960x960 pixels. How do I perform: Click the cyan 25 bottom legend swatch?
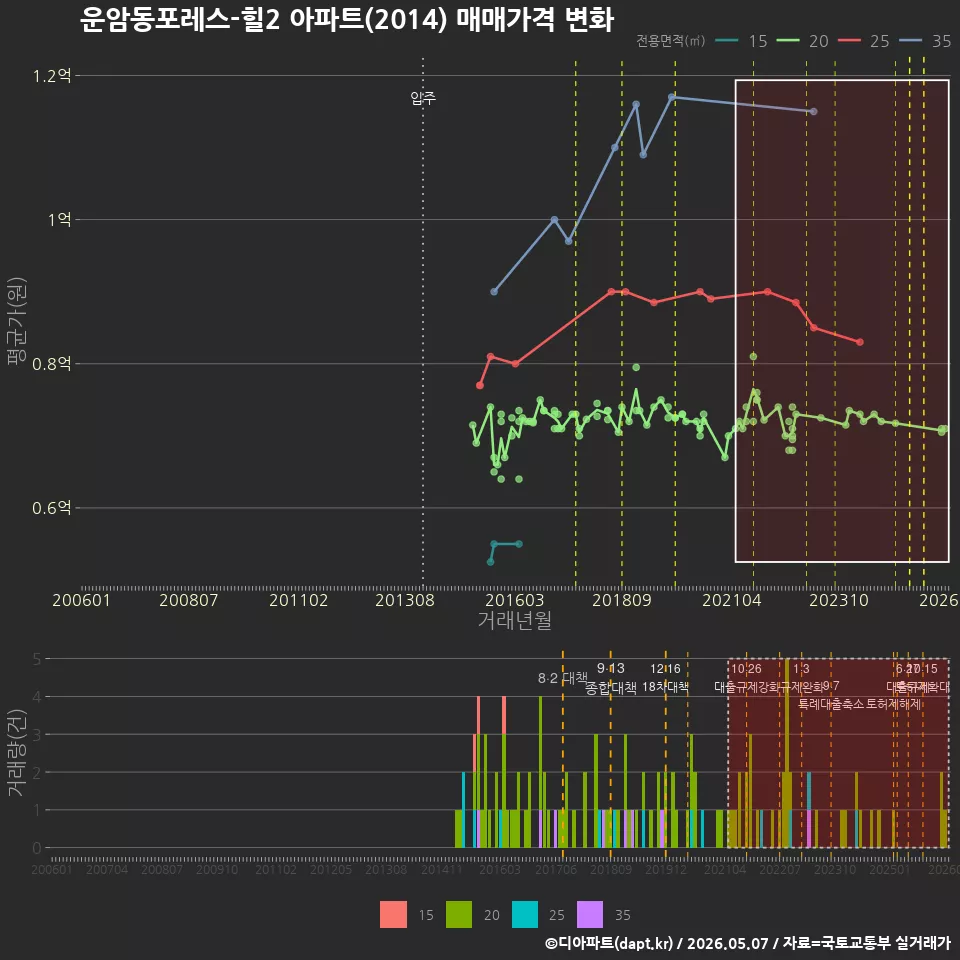click(525, 914)
